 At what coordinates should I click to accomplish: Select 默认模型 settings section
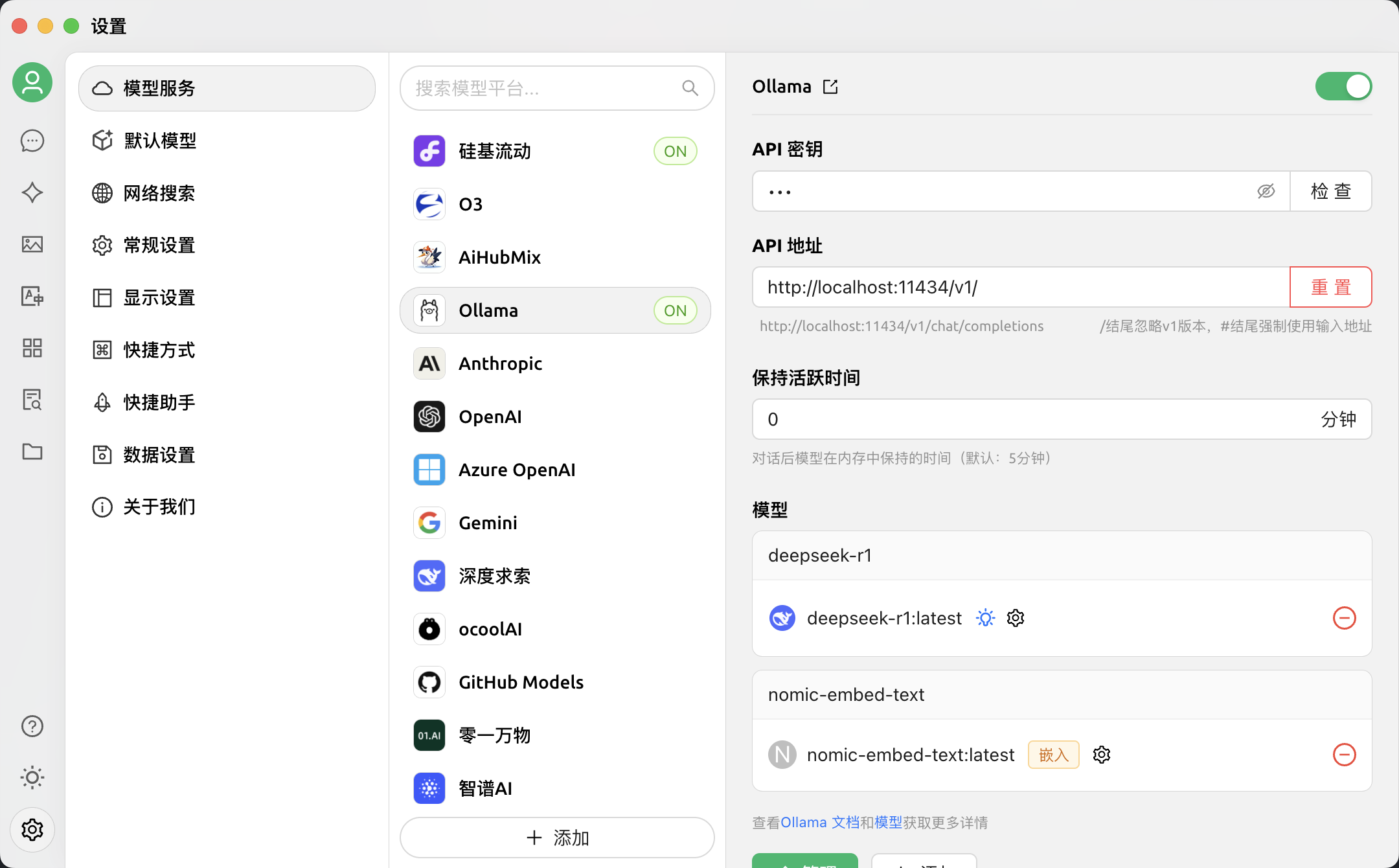227,141
